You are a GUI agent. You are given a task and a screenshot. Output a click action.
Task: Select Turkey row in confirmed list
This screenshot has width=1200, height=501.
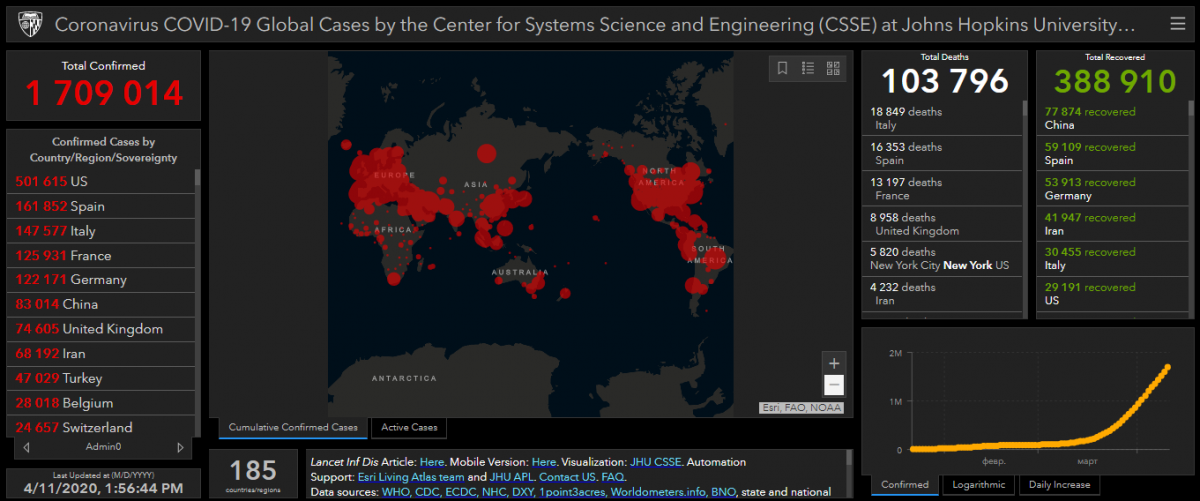100,378
